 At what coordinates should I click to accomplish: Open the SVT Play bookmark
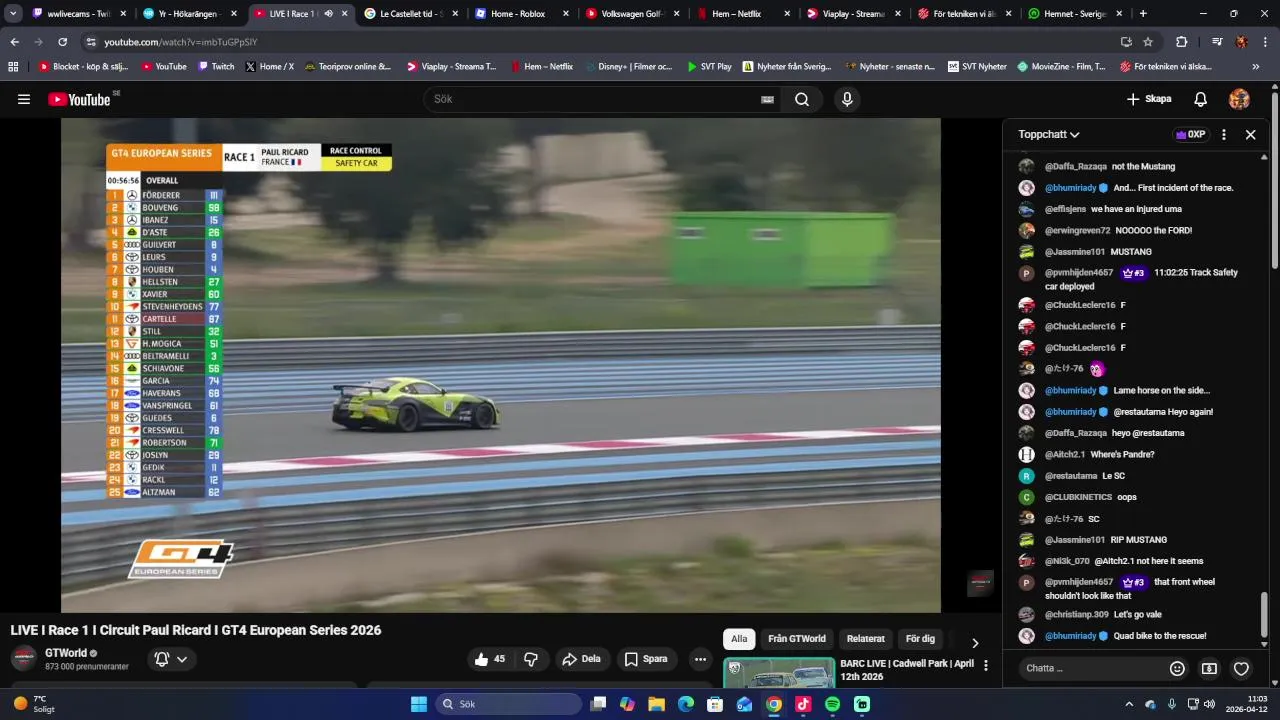[x=709, y=67]
